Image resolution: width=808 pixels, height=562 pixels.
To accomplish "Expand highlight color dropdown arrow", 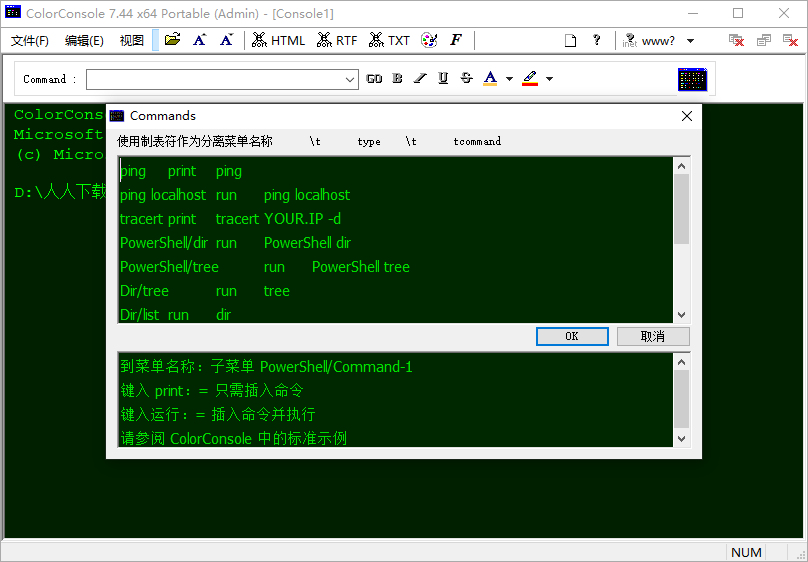I will 549,79.
